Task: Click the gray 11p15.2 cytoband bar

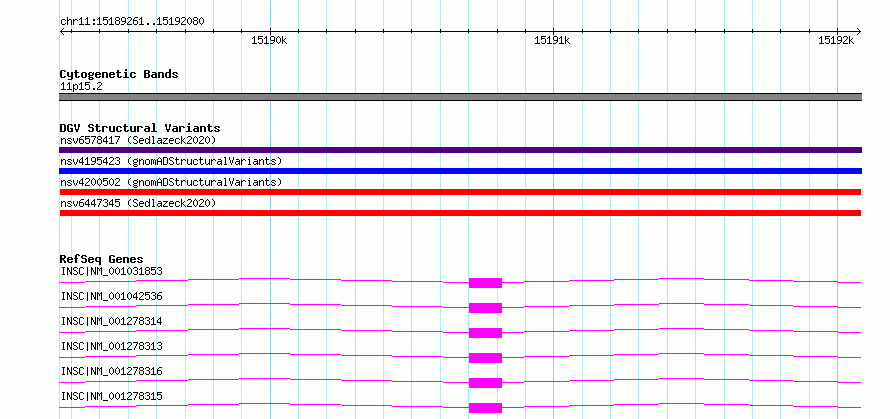Action: [460, 97]
